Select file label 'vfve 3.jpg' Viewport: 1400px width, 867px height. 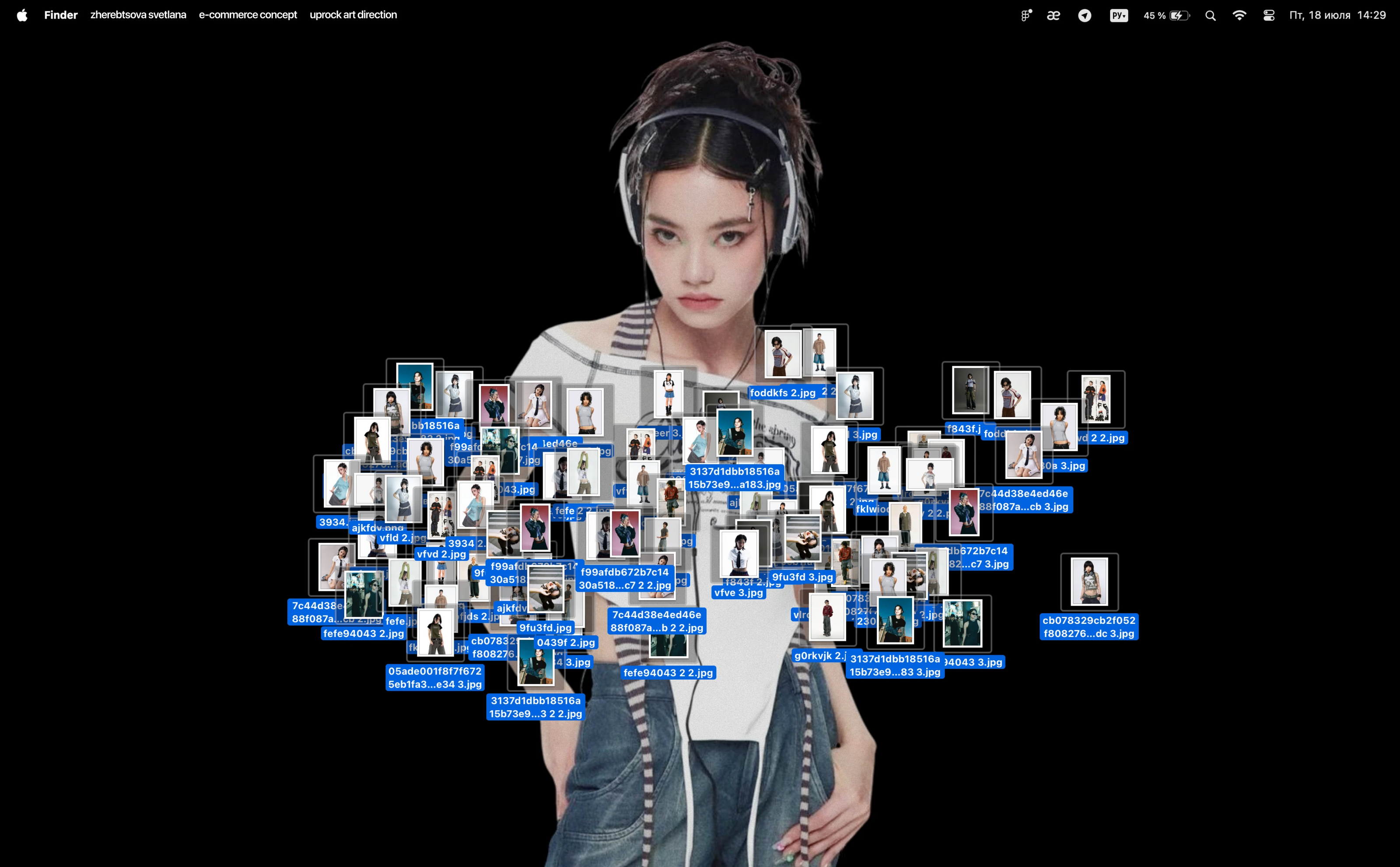738,592
